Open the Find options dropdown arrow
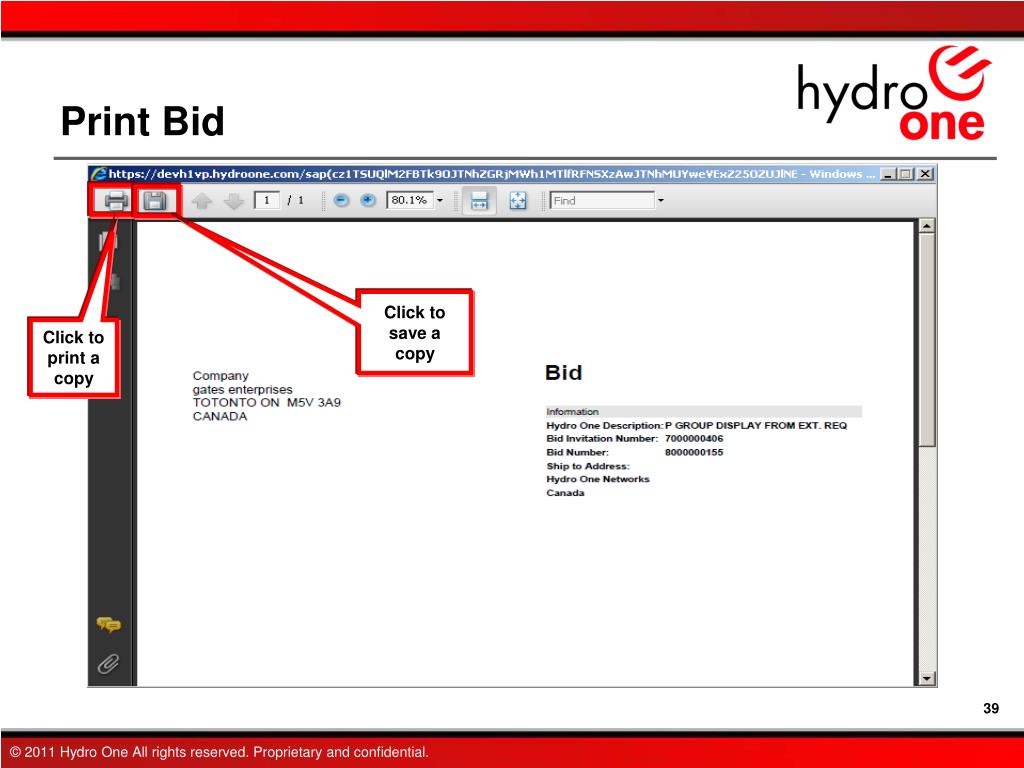The height and width of the screenshot is (768, 1024). (x=660, y=200)
